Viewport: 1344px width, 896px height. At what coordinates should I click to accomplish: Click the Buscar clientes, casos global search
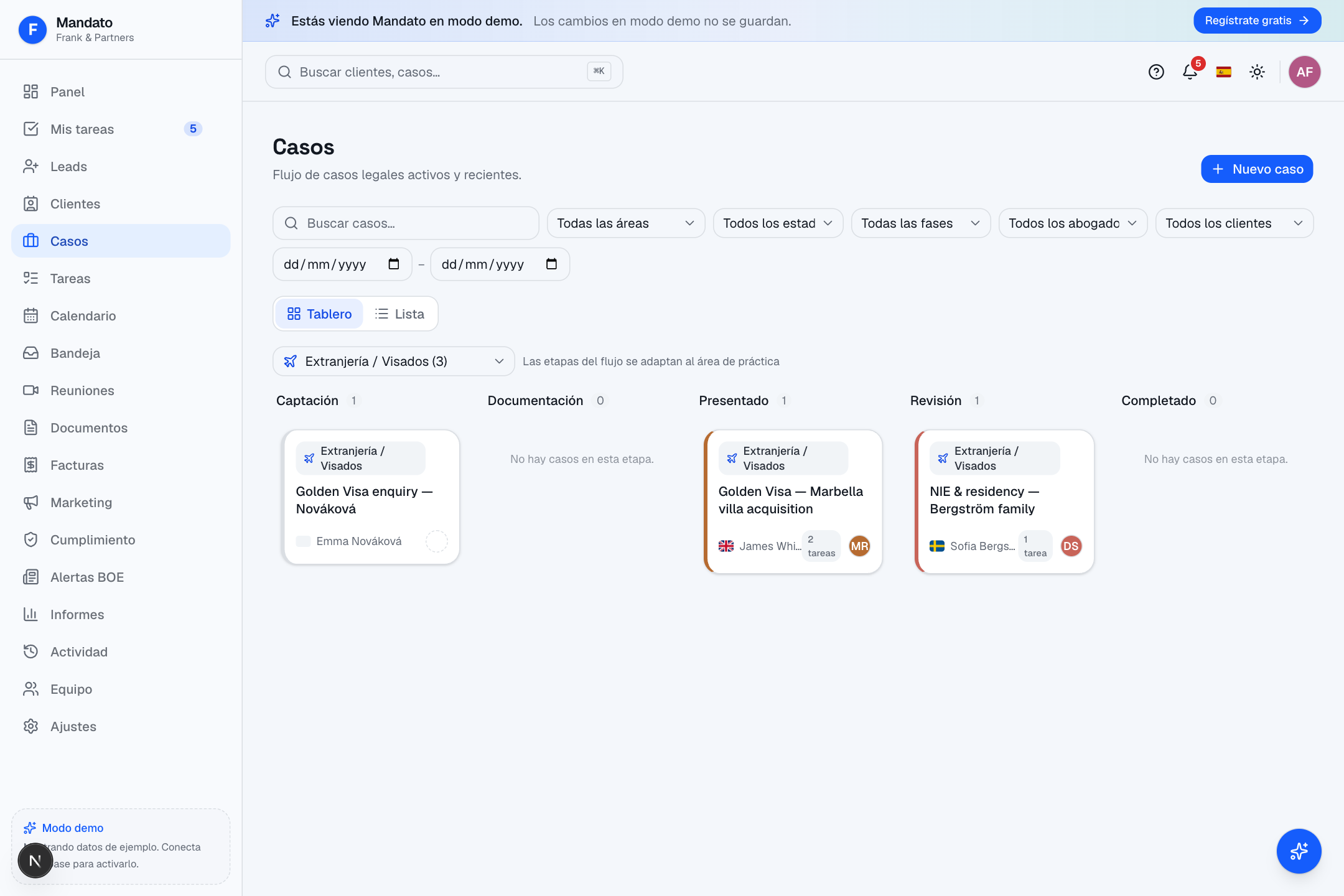[x=444, y=72]
